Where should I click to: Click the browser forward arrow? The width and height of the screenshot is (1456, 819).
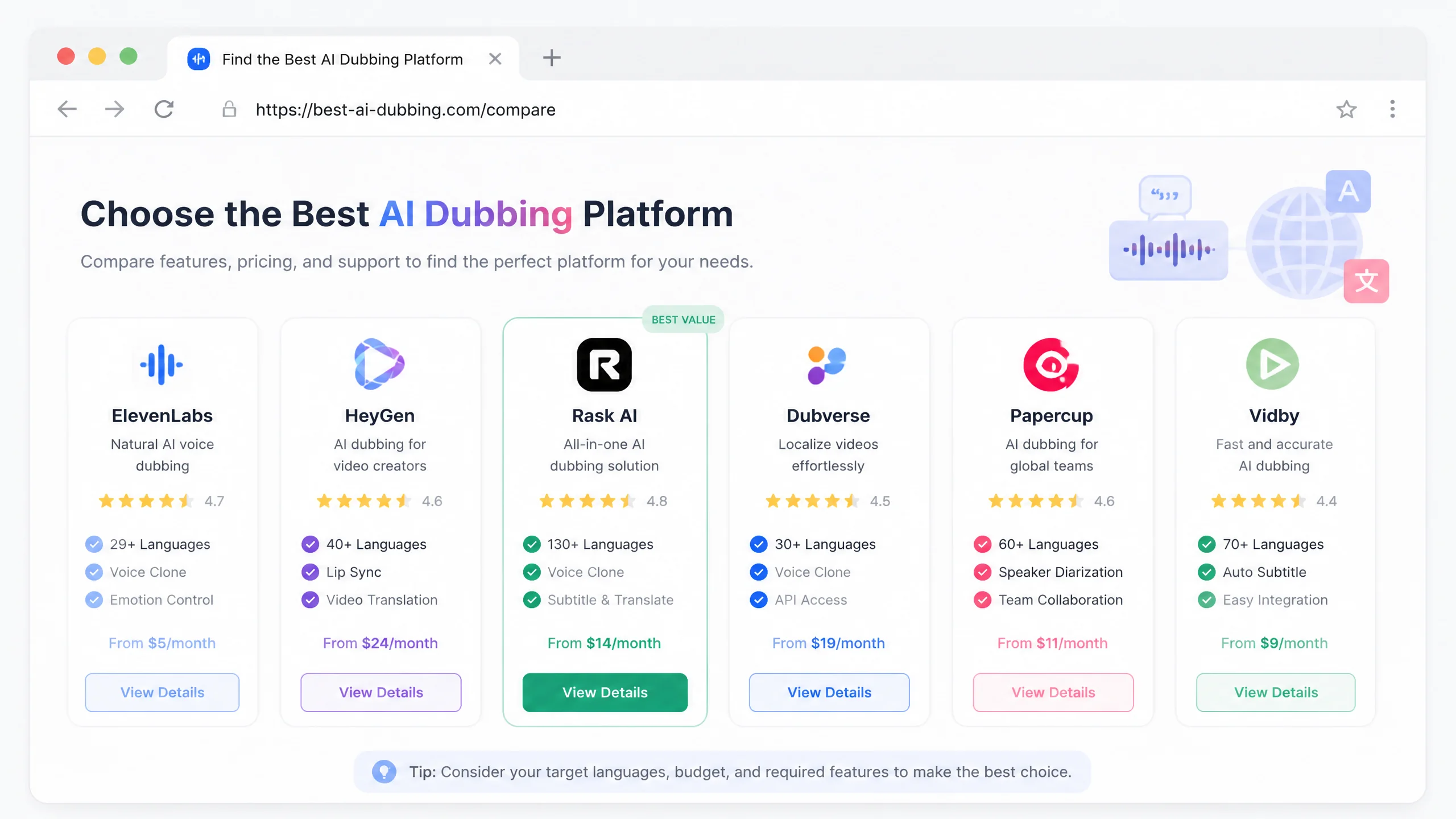pos(115,109)
